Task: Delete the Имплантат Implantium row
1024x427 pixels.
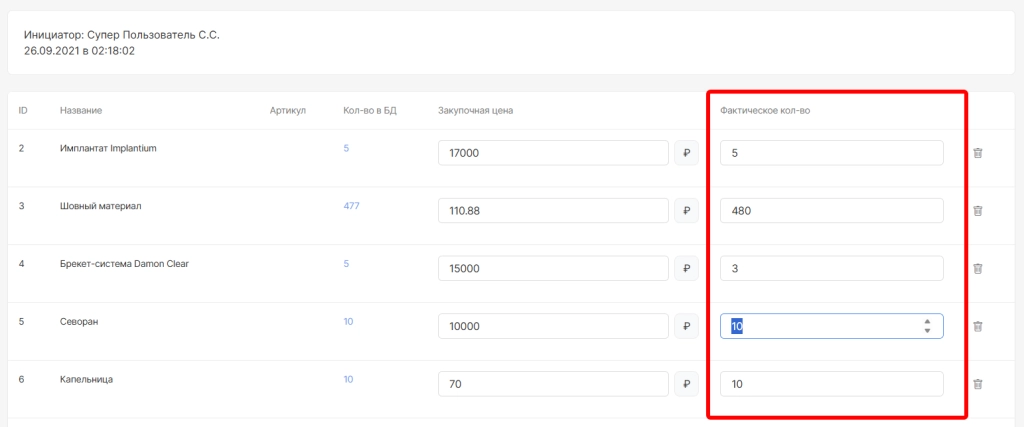Action: [x=978, y=153]
